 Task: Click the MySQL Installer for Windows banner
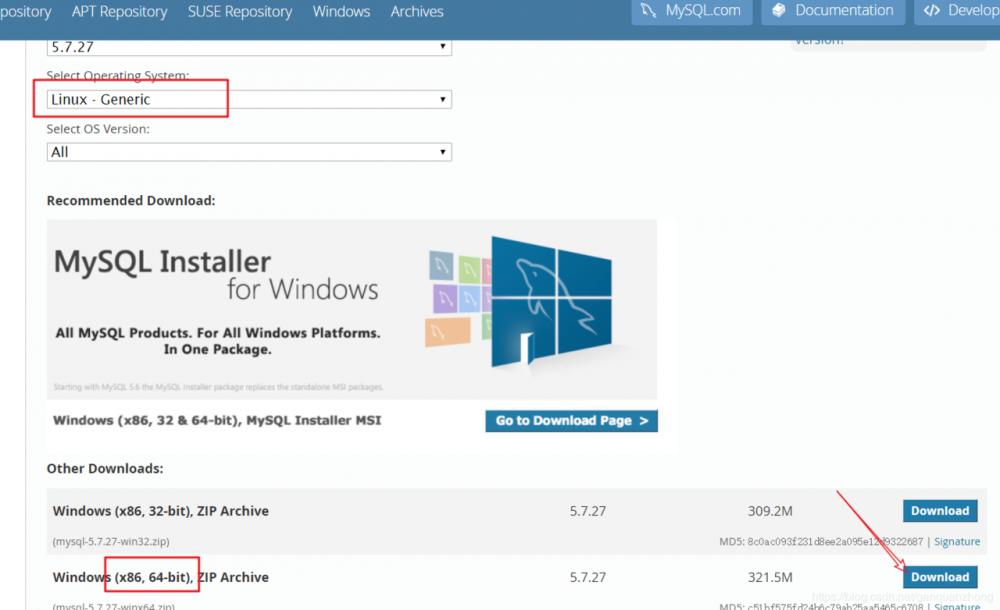(351, 309)
